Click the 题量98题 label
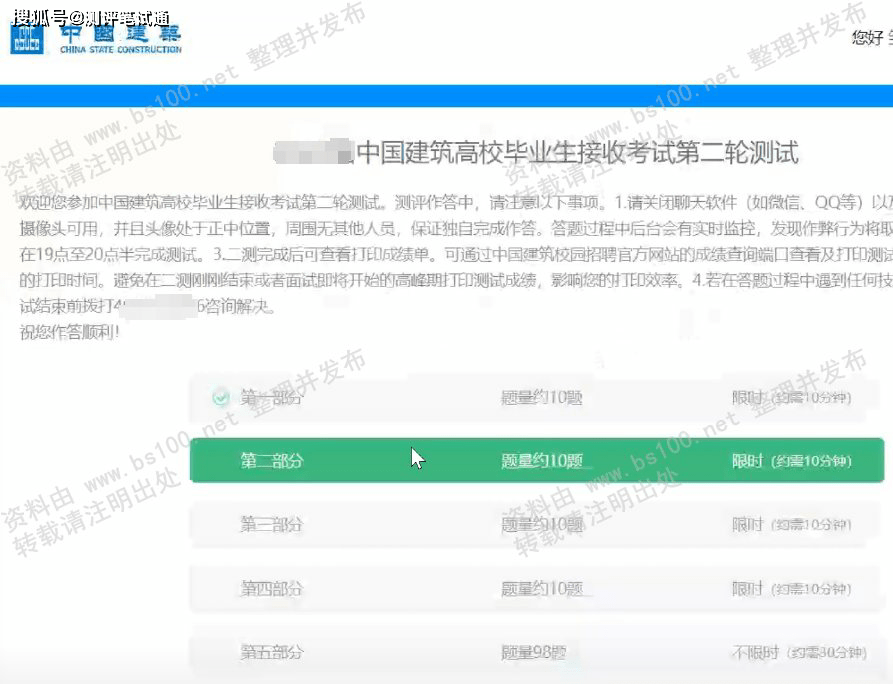 534,652
